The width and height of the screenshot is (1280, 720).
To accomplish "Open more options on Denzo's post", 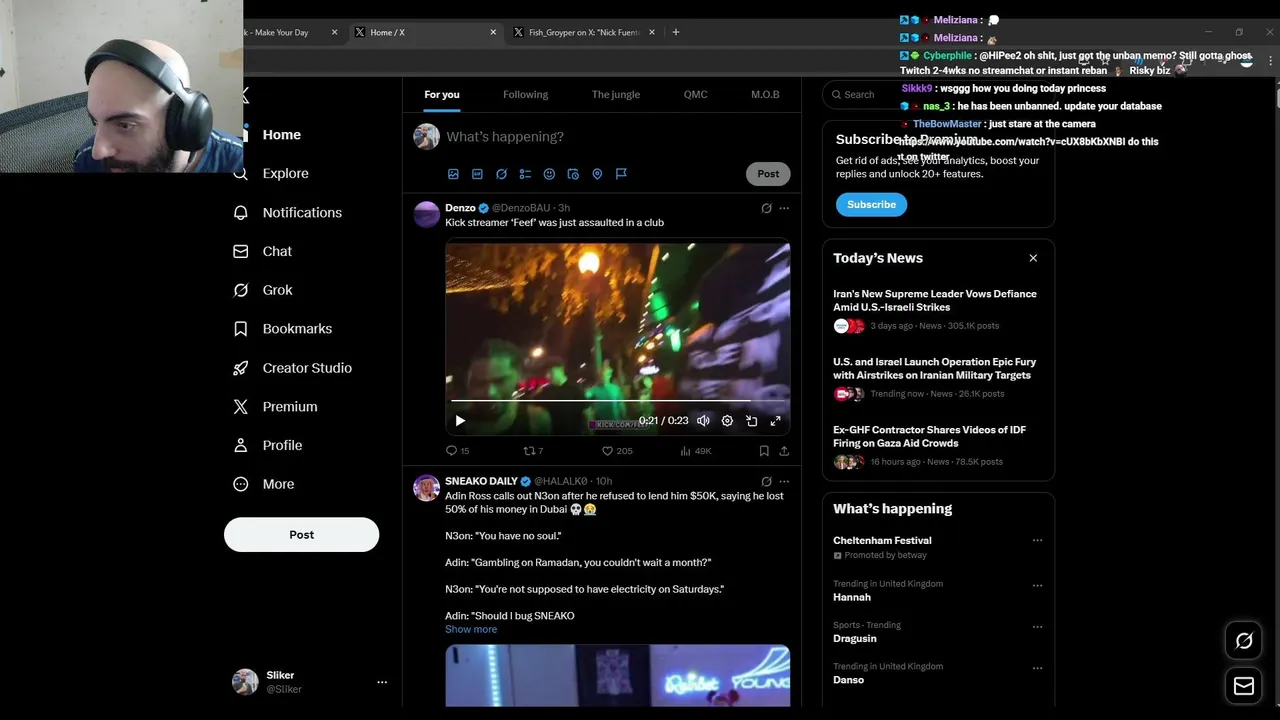I will coord(784,208).
